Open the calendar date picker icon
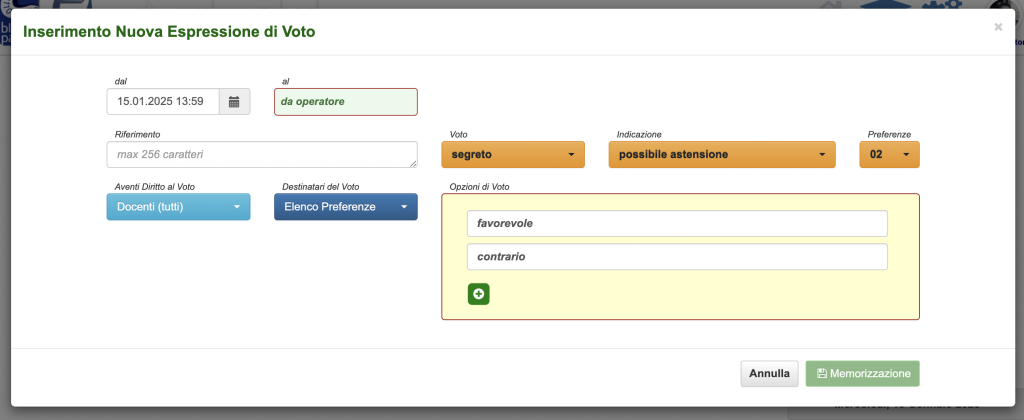This screenshot has height=420, width=1024. [x=234, y=101]
